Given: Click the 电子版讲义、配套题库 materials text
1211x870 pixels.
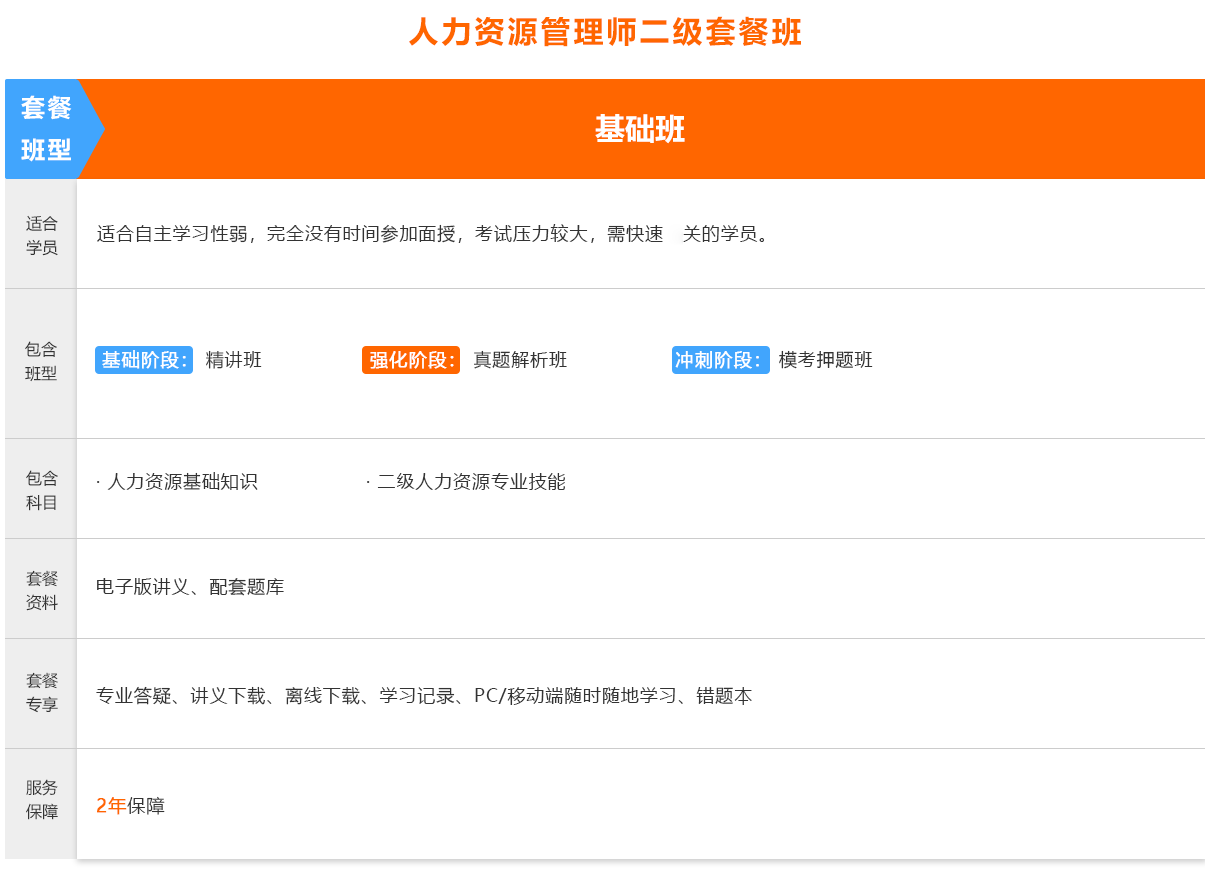Looking at the screenshot, I should 190,587.
